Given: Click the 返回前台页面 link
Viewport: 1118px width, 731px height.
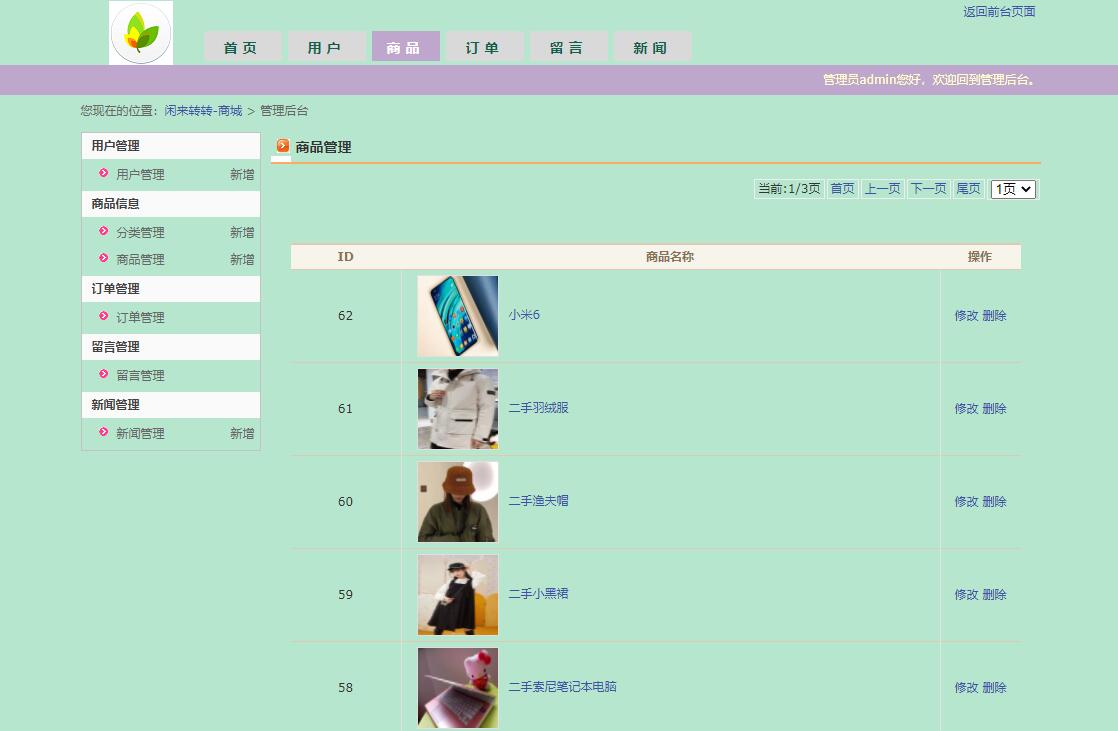Looking at the screenshot, I should 998,12.
